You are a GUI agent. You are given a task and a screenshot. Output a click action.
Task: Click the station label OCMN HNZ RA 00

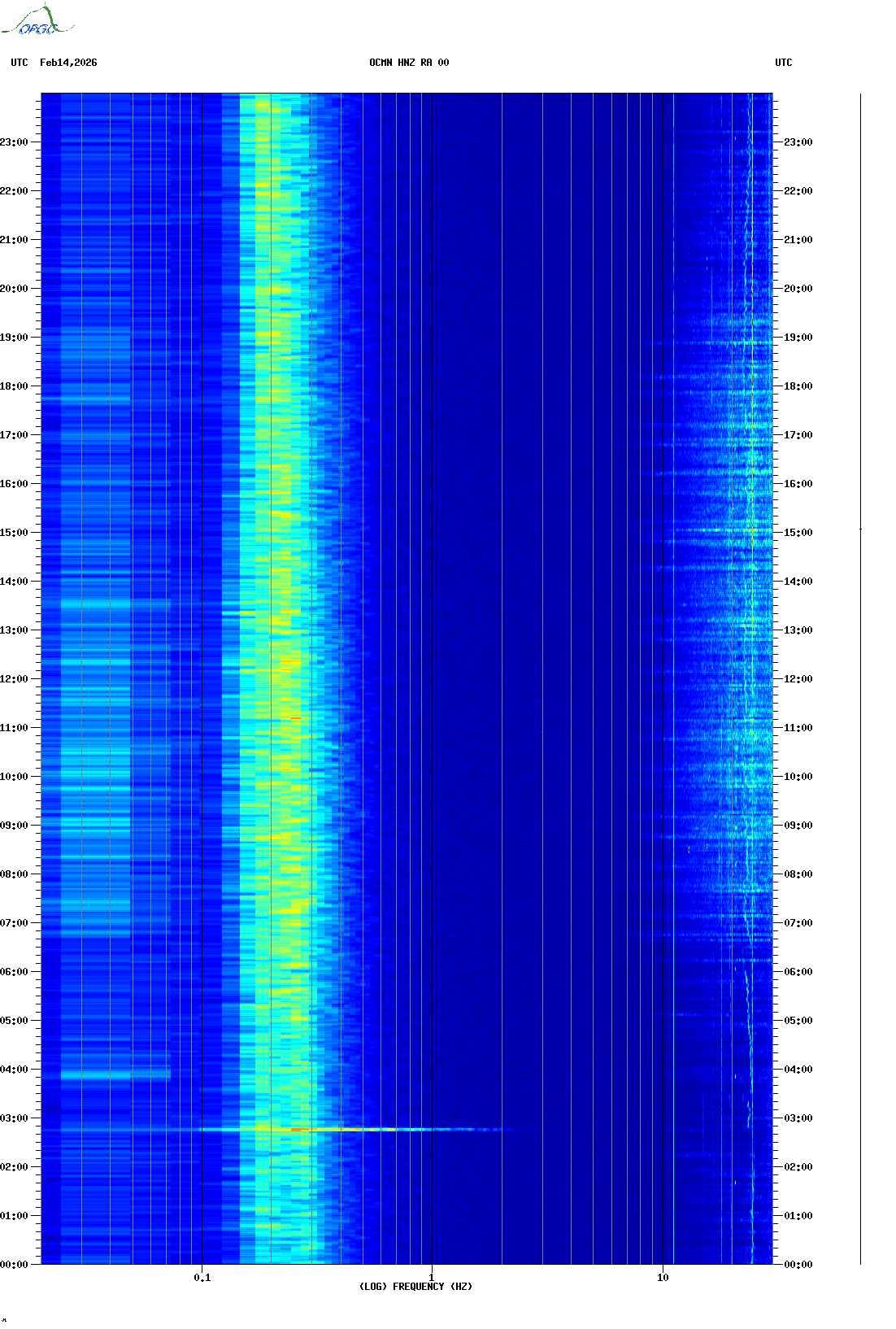(x=409, y=63)
